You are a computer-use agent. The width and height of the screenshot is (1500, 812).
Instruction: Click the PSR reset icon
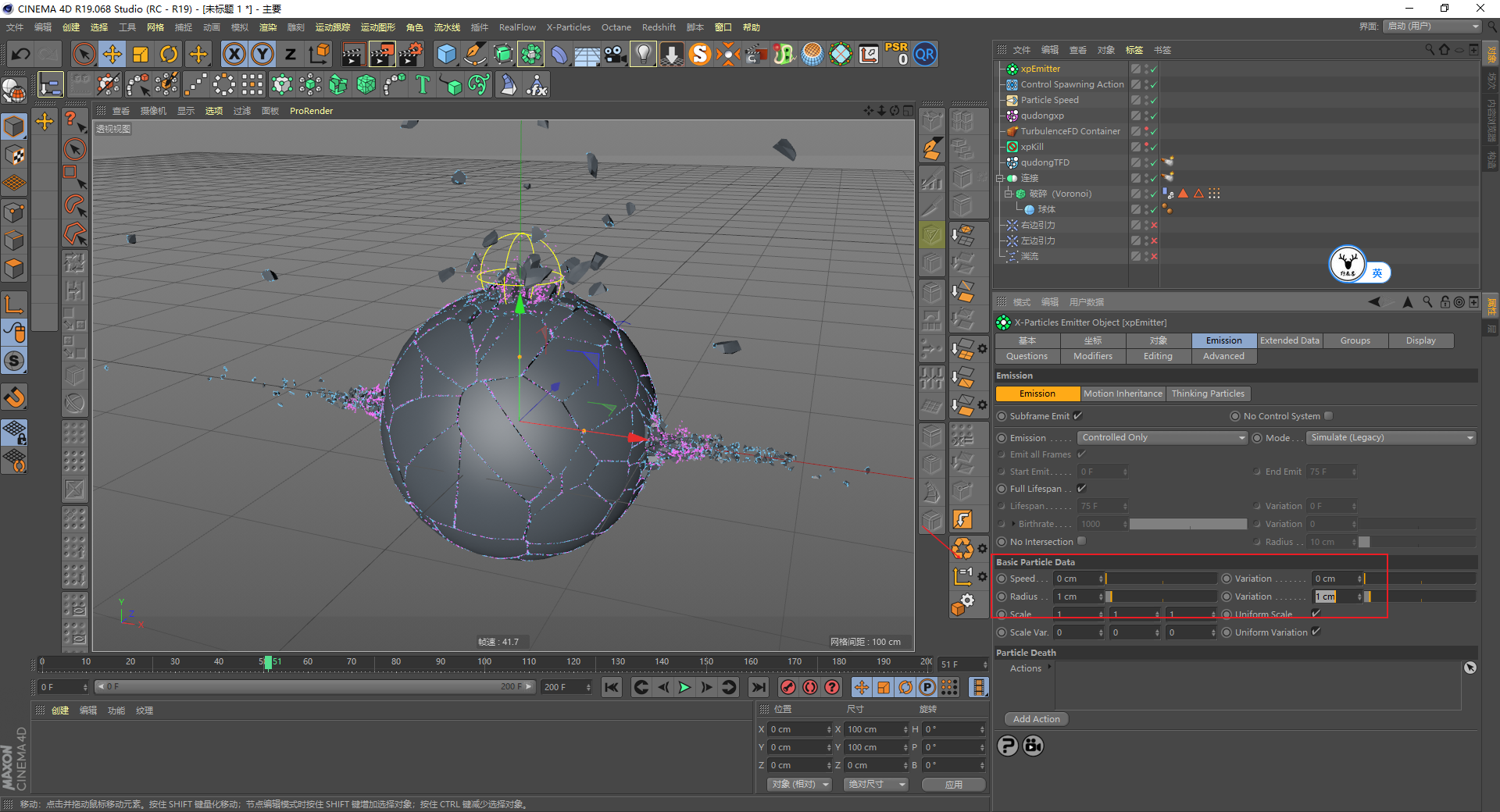coord(896,54)
